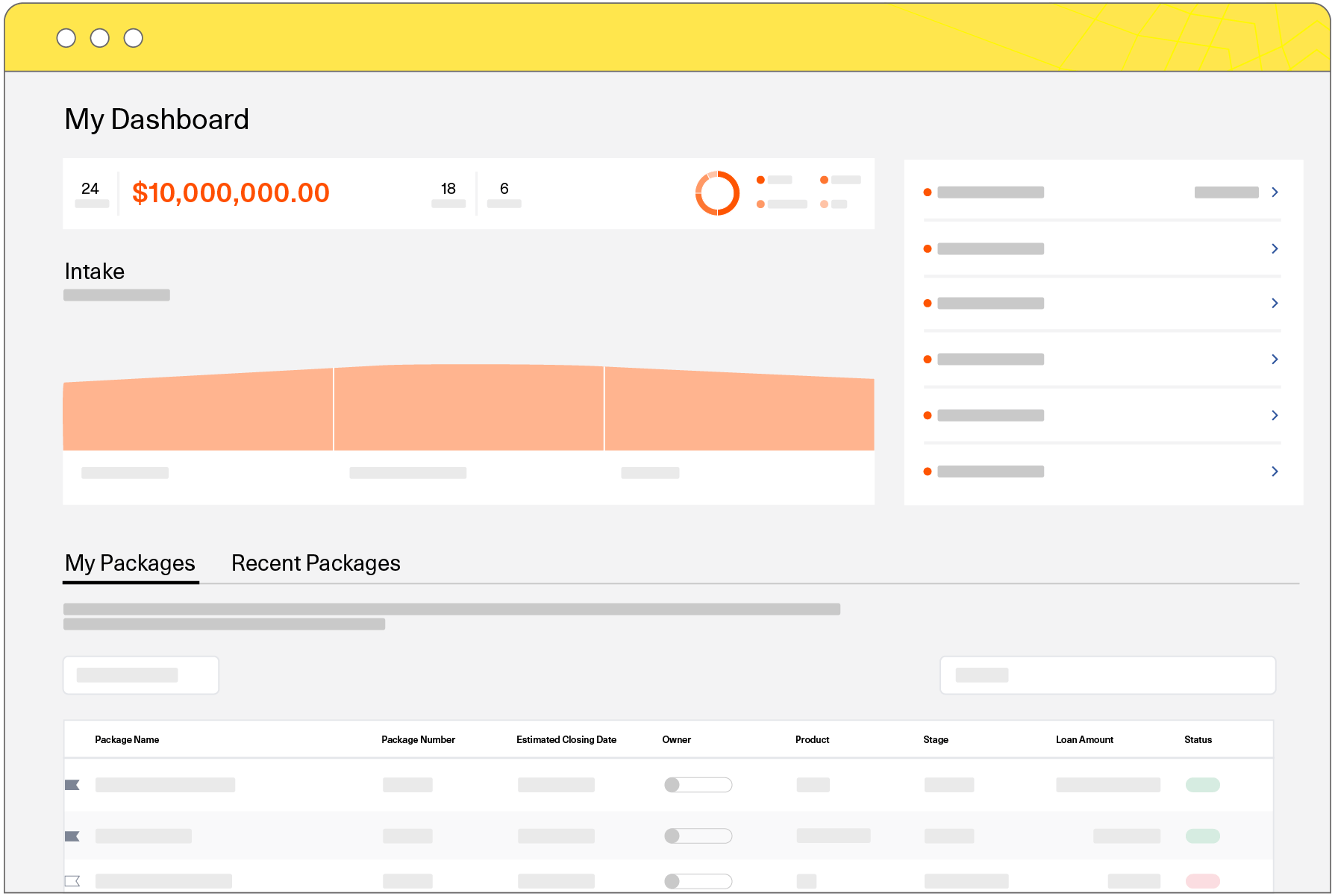
Task: Expand the first item chevron in right panel
Action: click(x=1275, y=192)
